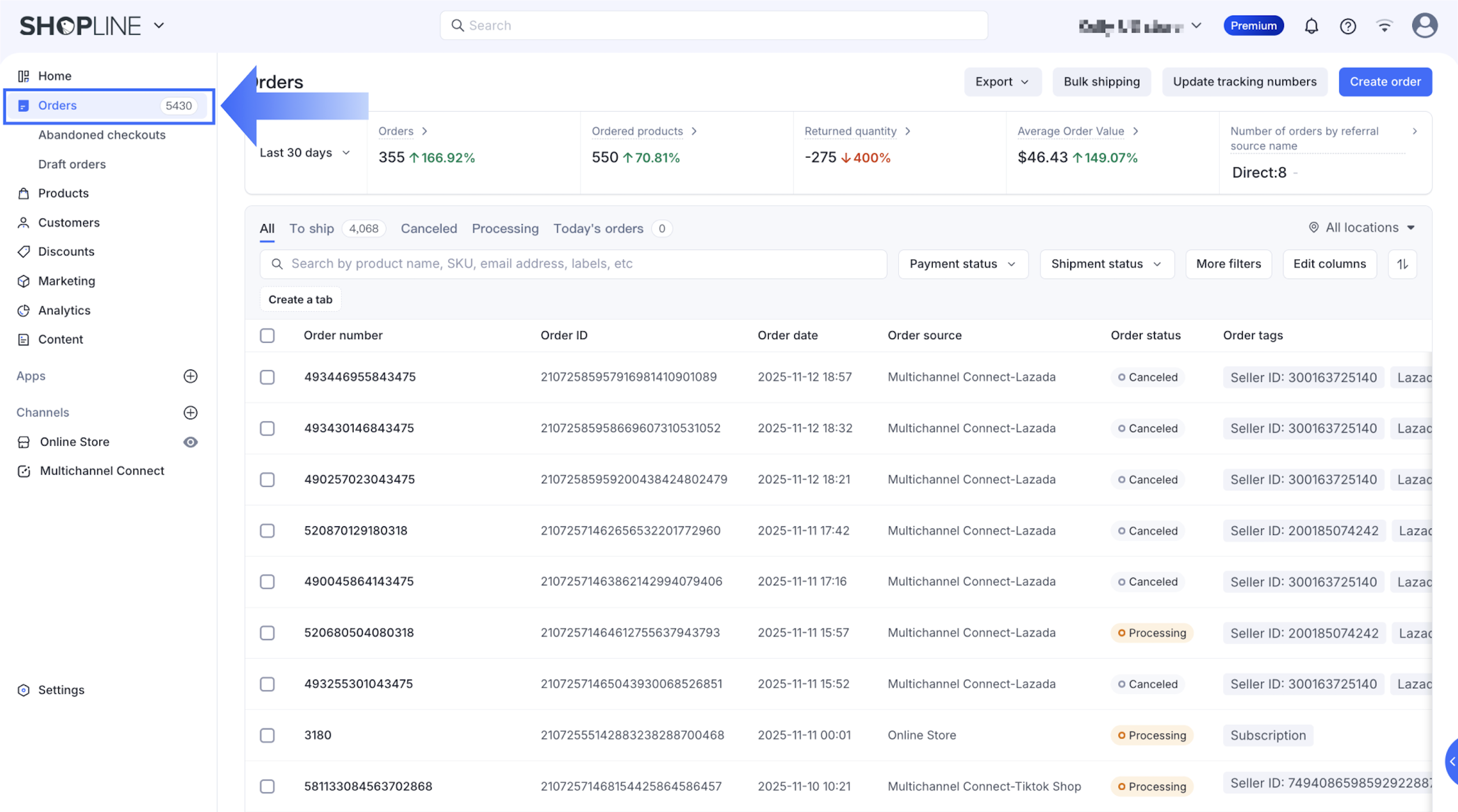Open the user profile avatar
The width and height of the screenshot is (1458, 812).
(x=1424, y=26)
